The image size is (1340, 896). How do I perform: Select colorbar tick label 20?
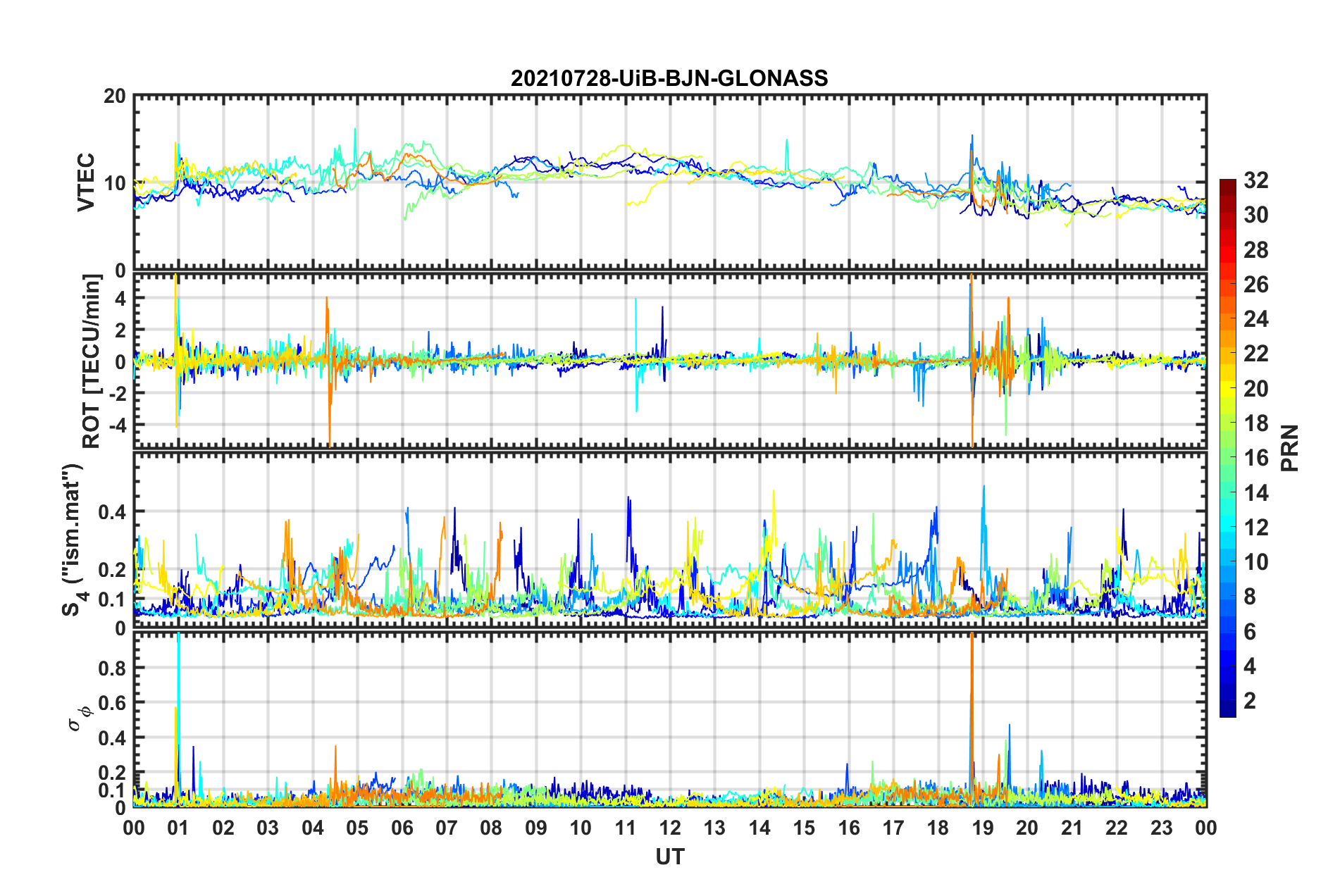[1256, 389]
